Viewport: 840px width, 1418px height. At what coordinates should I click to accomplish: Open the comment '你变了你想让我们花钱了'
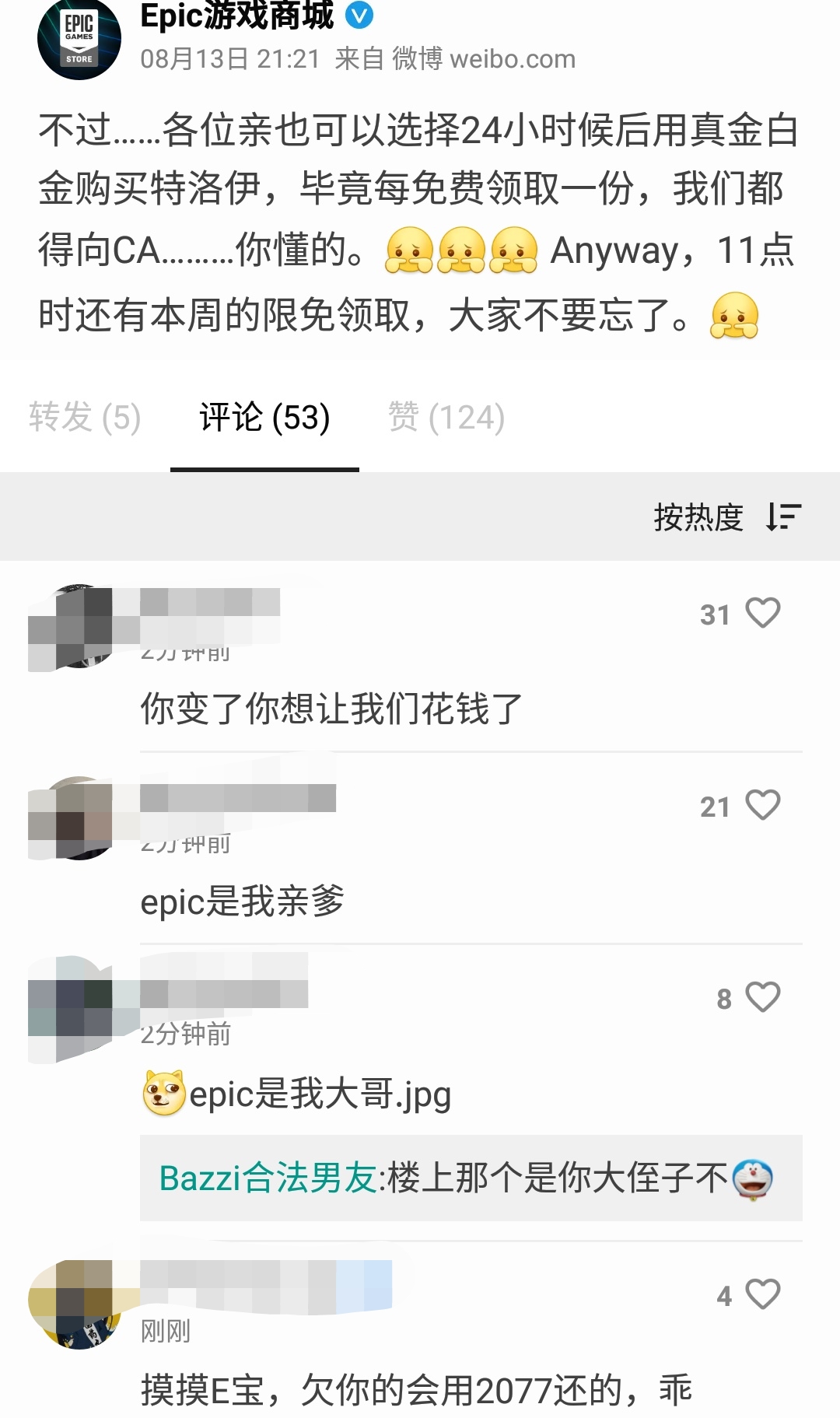[331, 709]
